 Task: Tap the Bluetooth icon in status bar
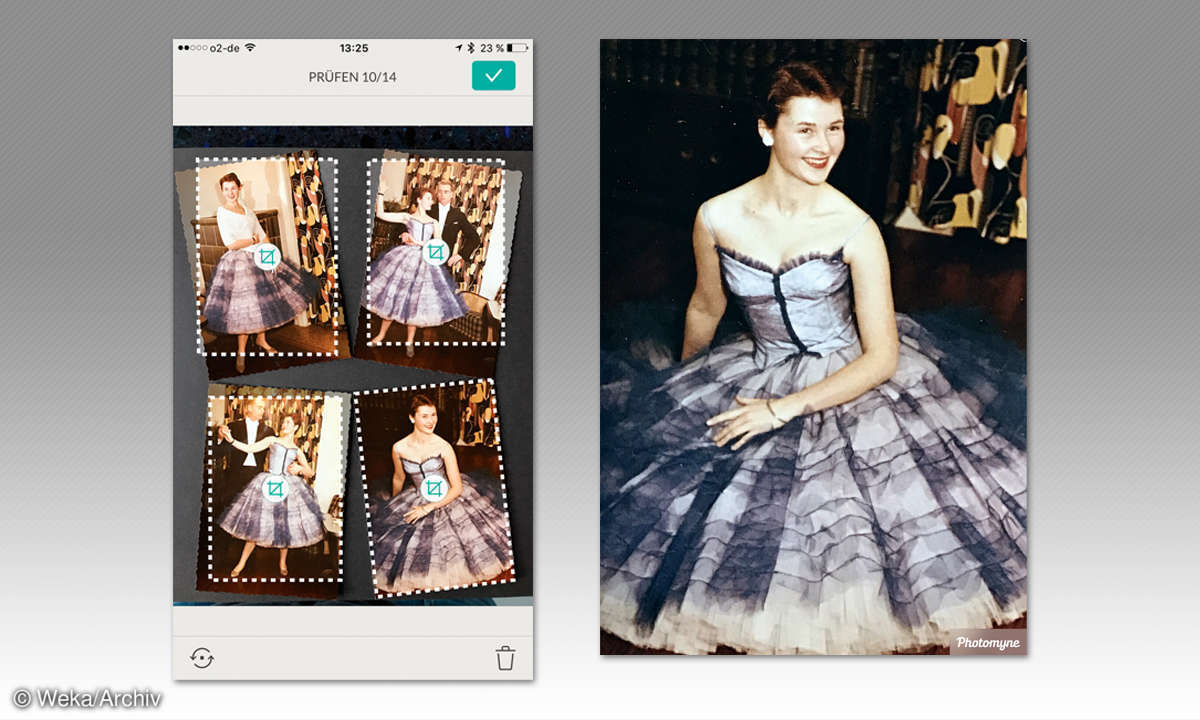click(471, 47)
